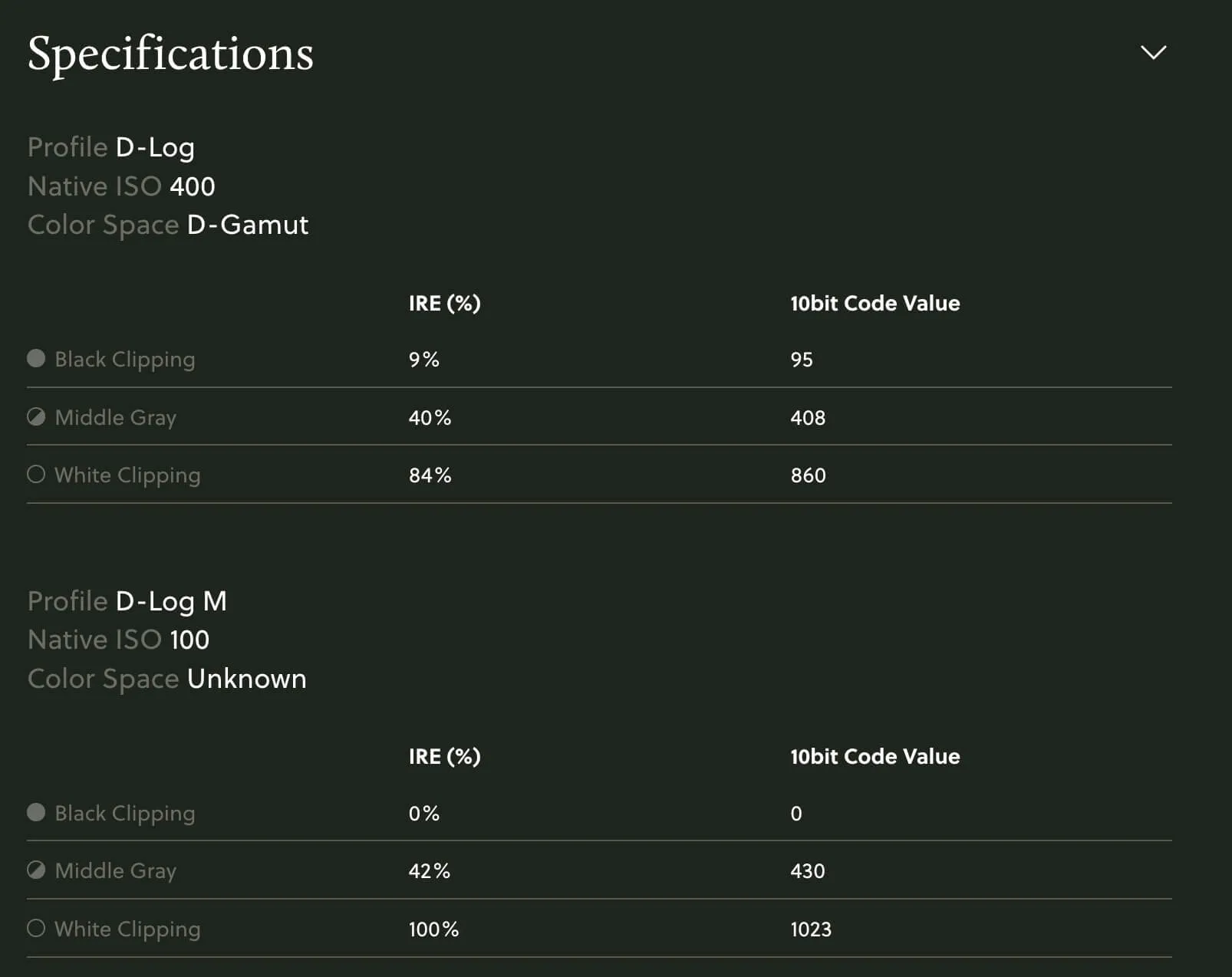Click the 1023 White Clipping code value
The width and height of the screenshot is (1232, 977).
coord(810,929)
